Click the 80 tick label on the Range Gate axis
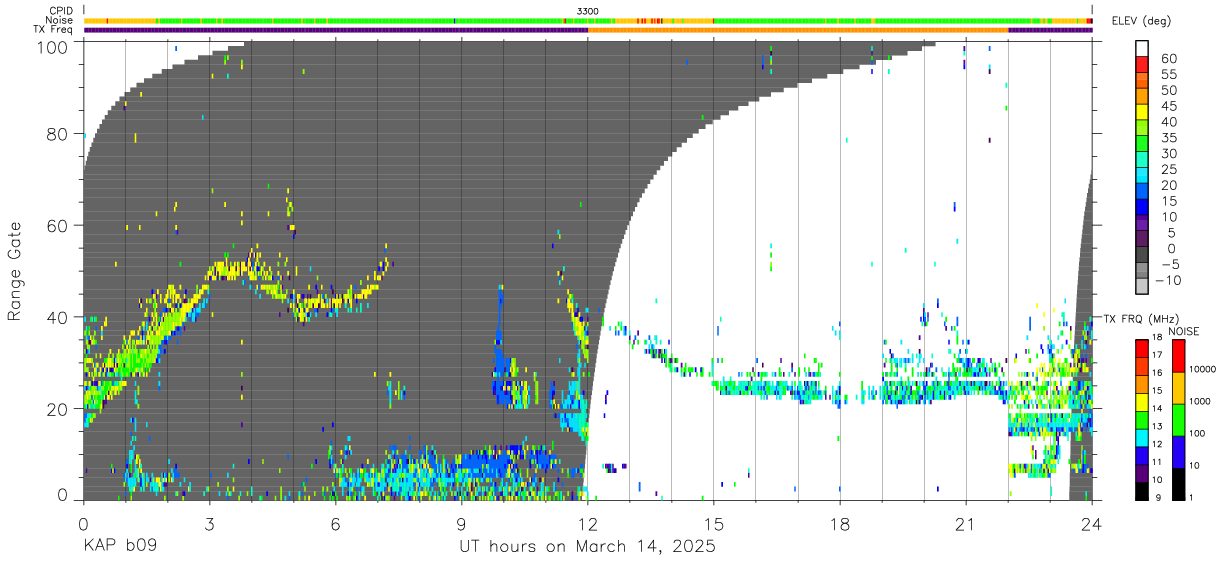This screenshot has height=567, width=1228. (58, 134)
